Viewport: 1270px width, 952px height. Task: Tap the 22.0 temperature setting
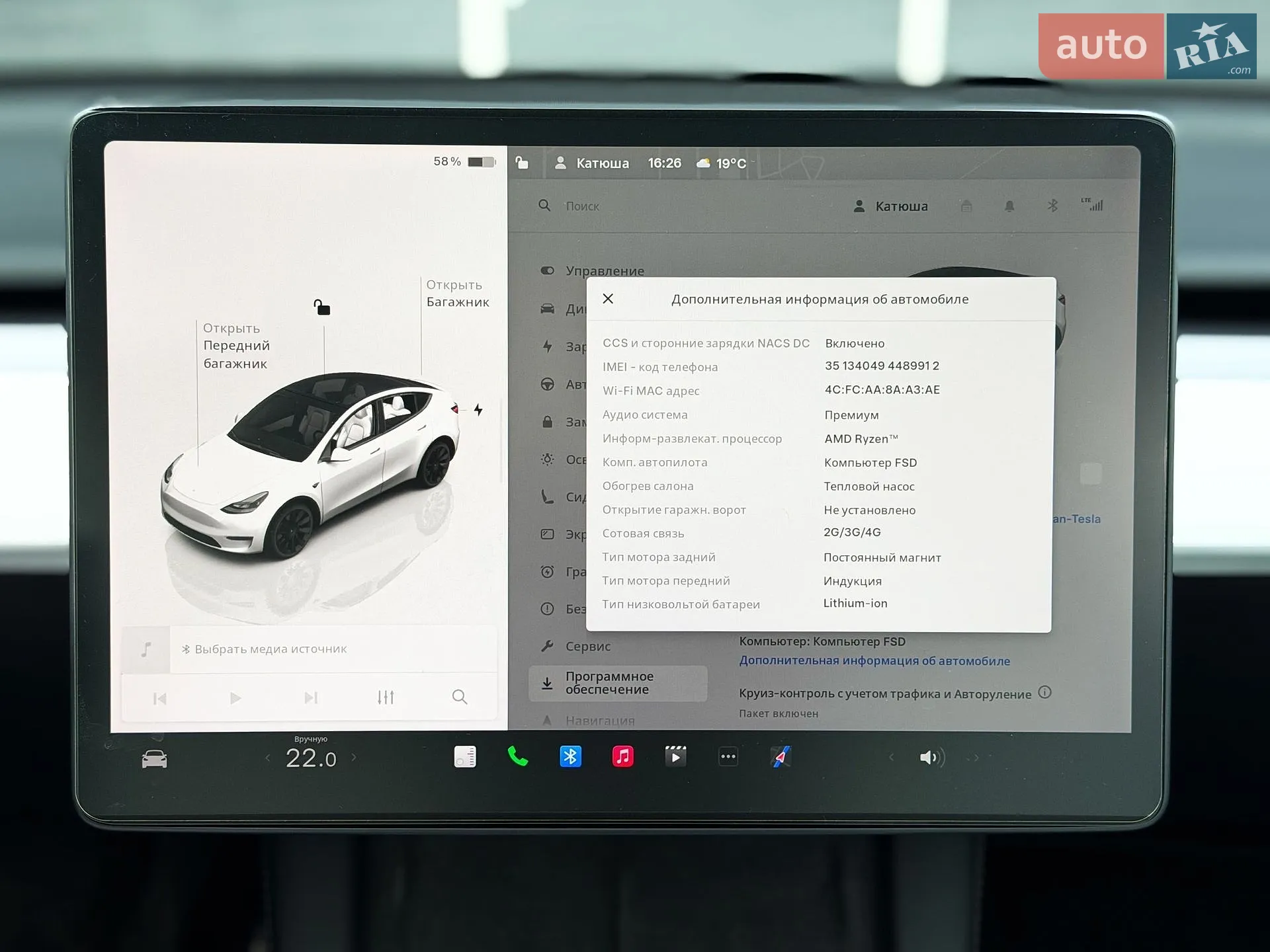pyautogui.click(x=311, y=758)
